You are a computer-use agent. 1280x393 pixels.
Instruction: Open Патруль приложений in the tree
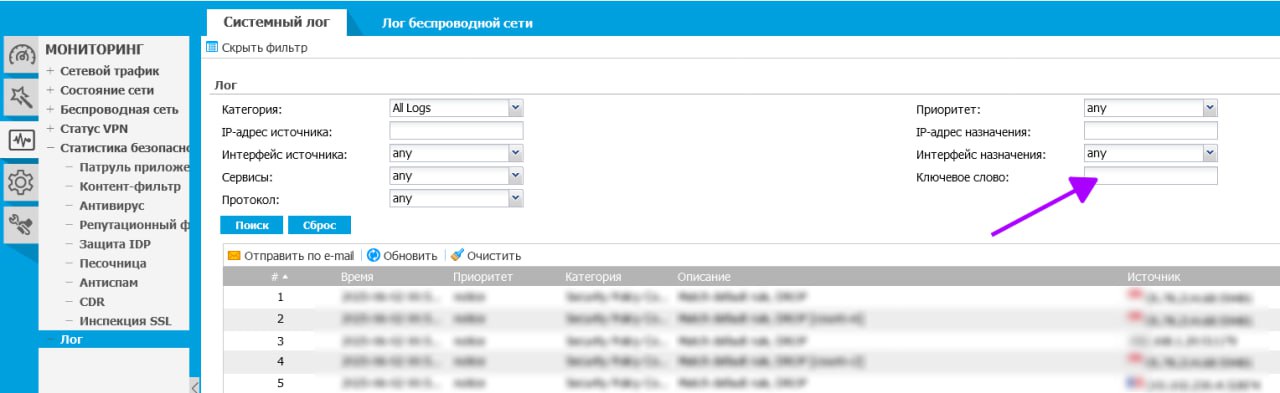(x=134, y=167)
